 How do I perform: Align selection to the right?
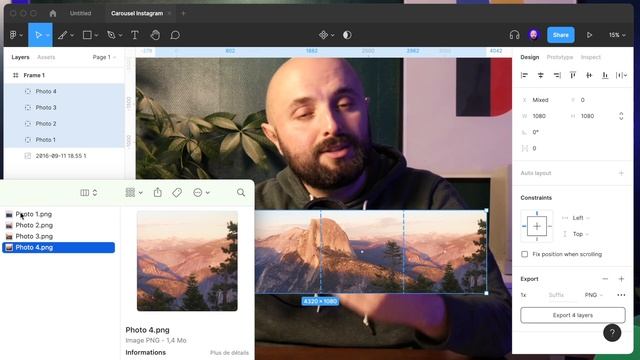point(557,75)
